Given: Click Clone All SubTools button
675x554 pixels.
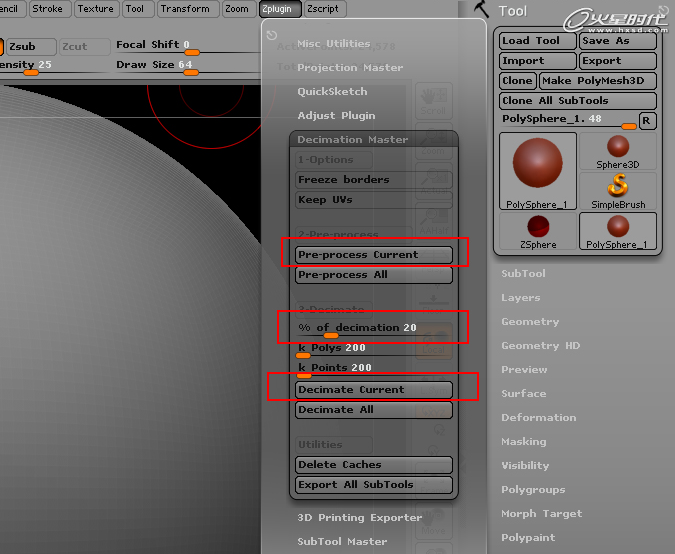Looking at the screenshot, I should pos(578,101).
